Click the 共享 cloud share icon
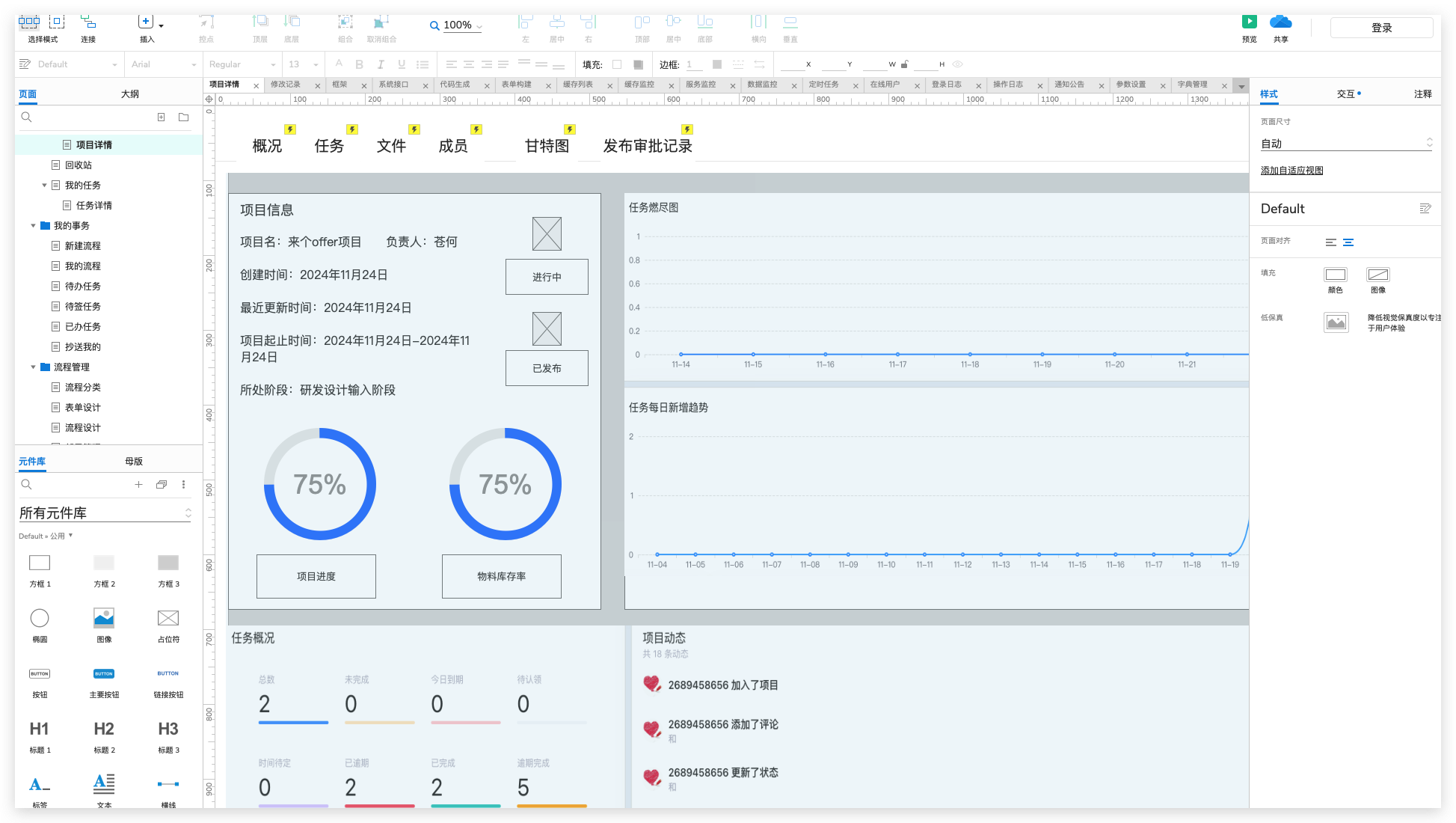The width and height of the screenshot is (1456, 823). [x=1281, y=22]
